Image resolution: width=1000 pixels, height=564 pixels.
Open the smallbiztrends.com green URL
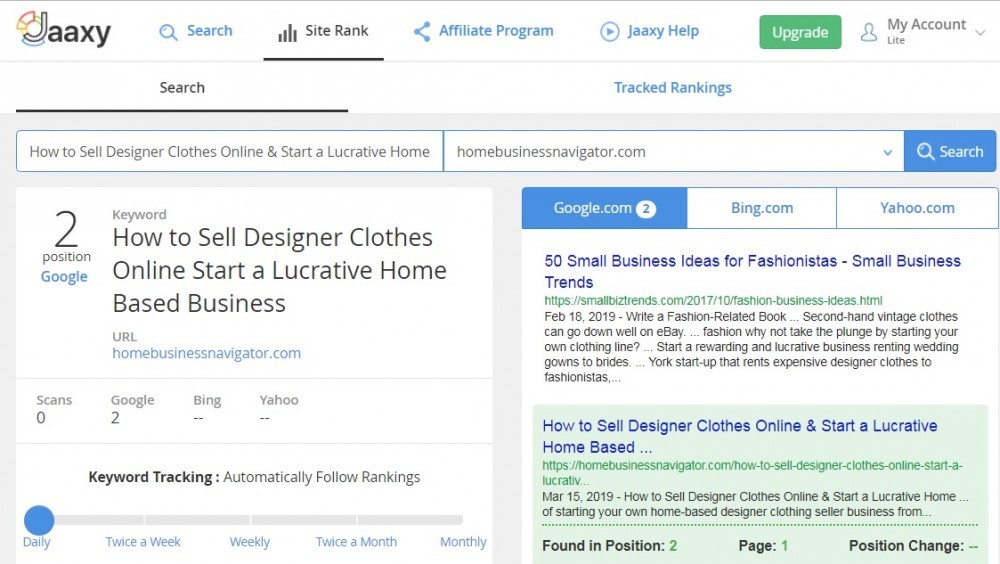pos(714,301)
